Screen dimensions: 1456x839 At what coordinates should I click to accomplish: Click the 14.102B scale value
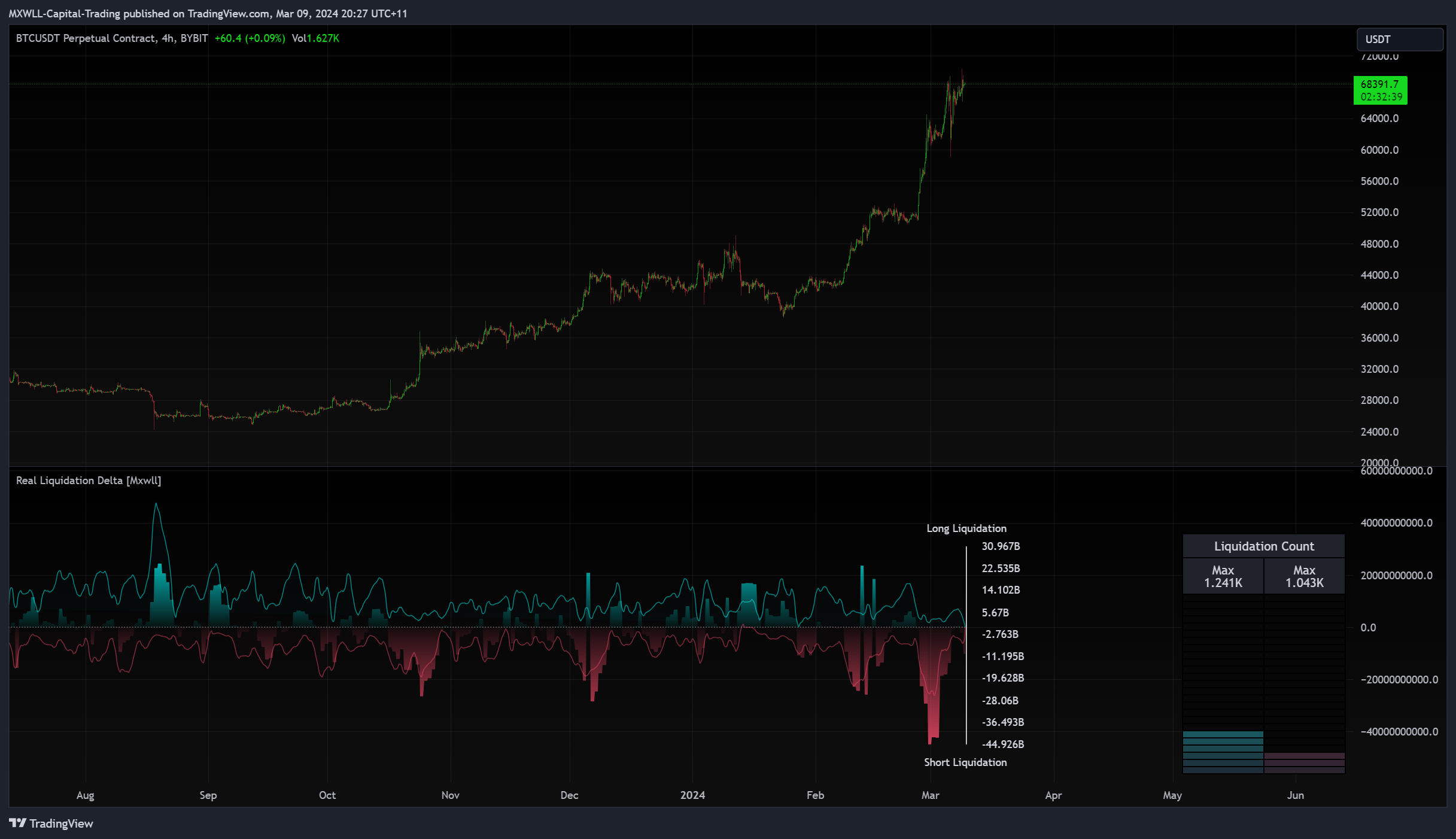click(1001, 590)
